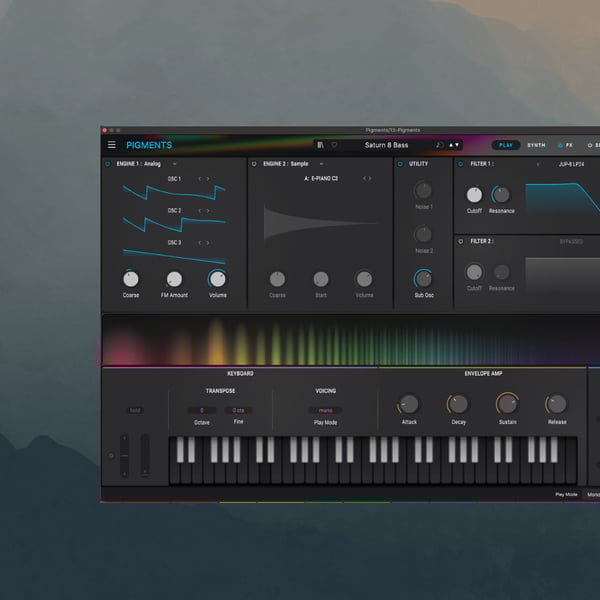Select previous waveform for OSC 2

pos(199,210)
